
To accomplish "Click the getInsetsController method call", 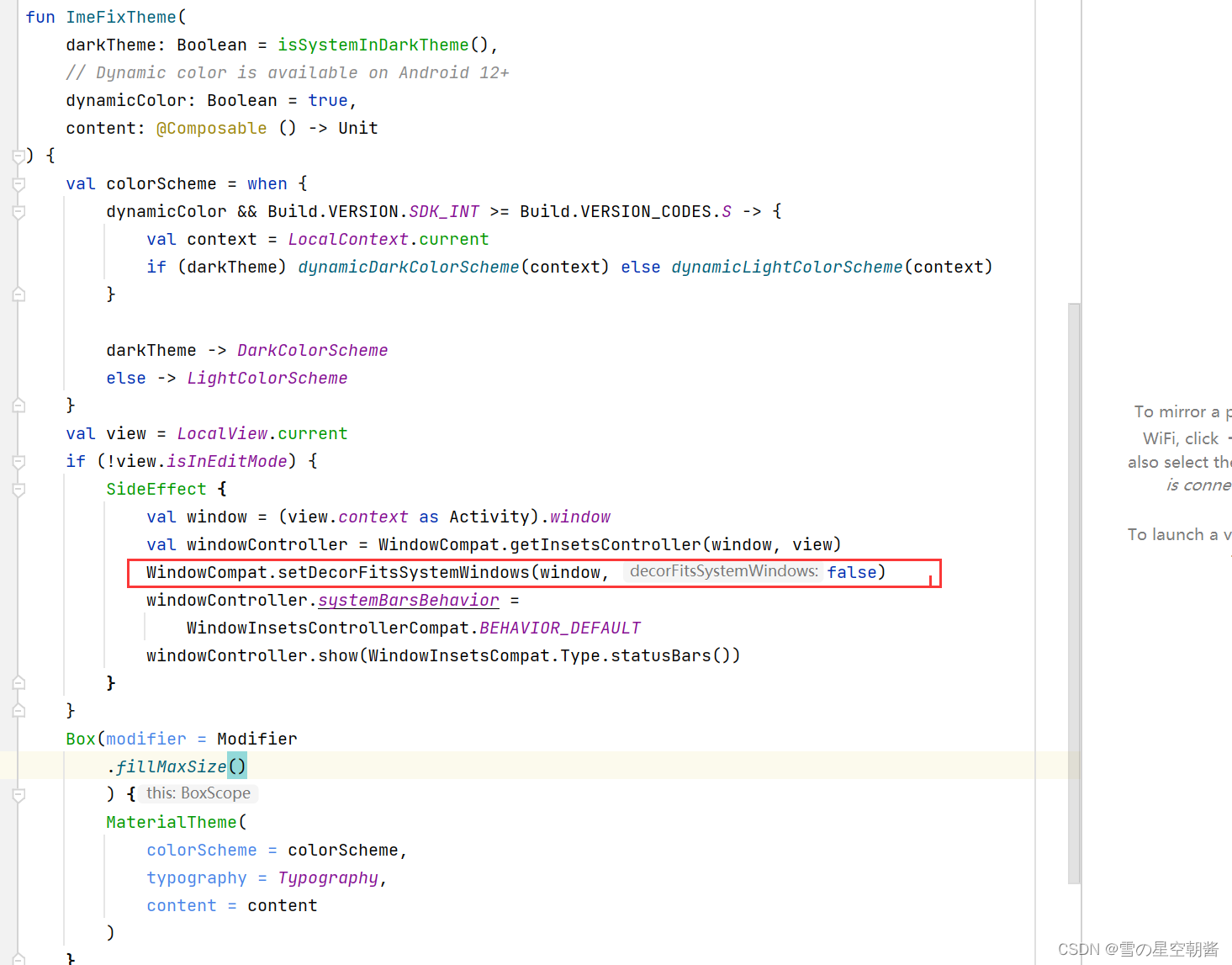I will (605, 544).
